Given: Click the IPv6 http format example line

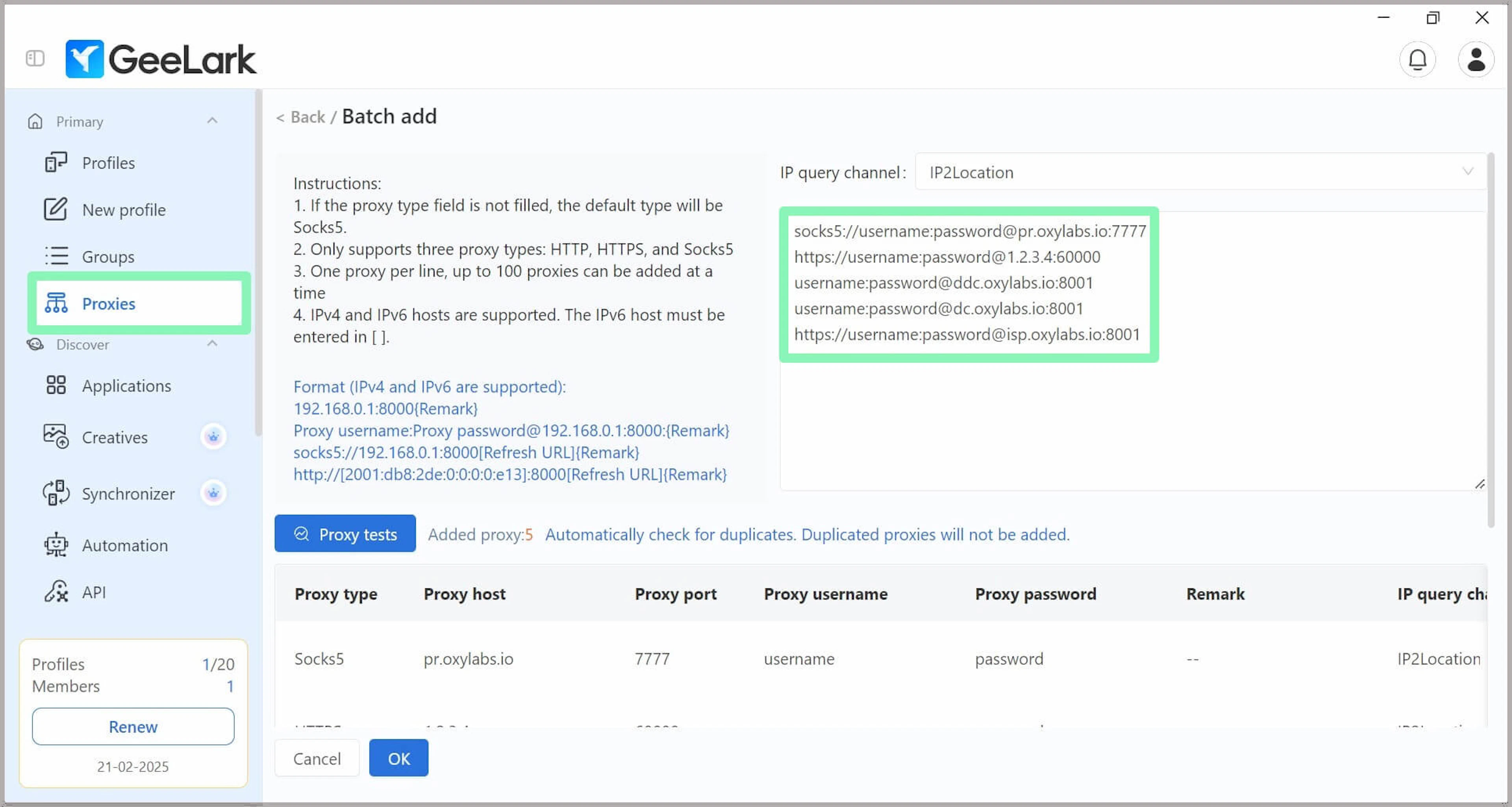Looking at the screenshot, I should tap(510, 474).
